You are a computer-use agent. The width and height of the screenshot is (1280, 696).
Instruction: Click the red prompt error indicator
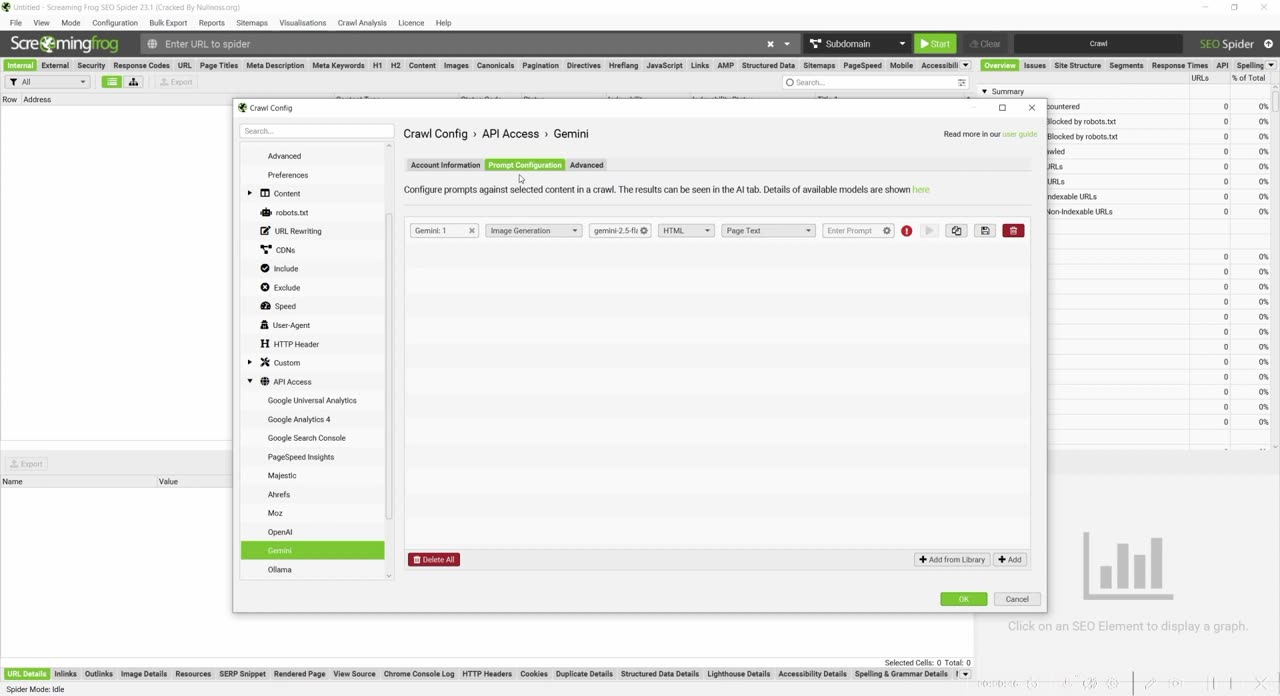point(907,231)
